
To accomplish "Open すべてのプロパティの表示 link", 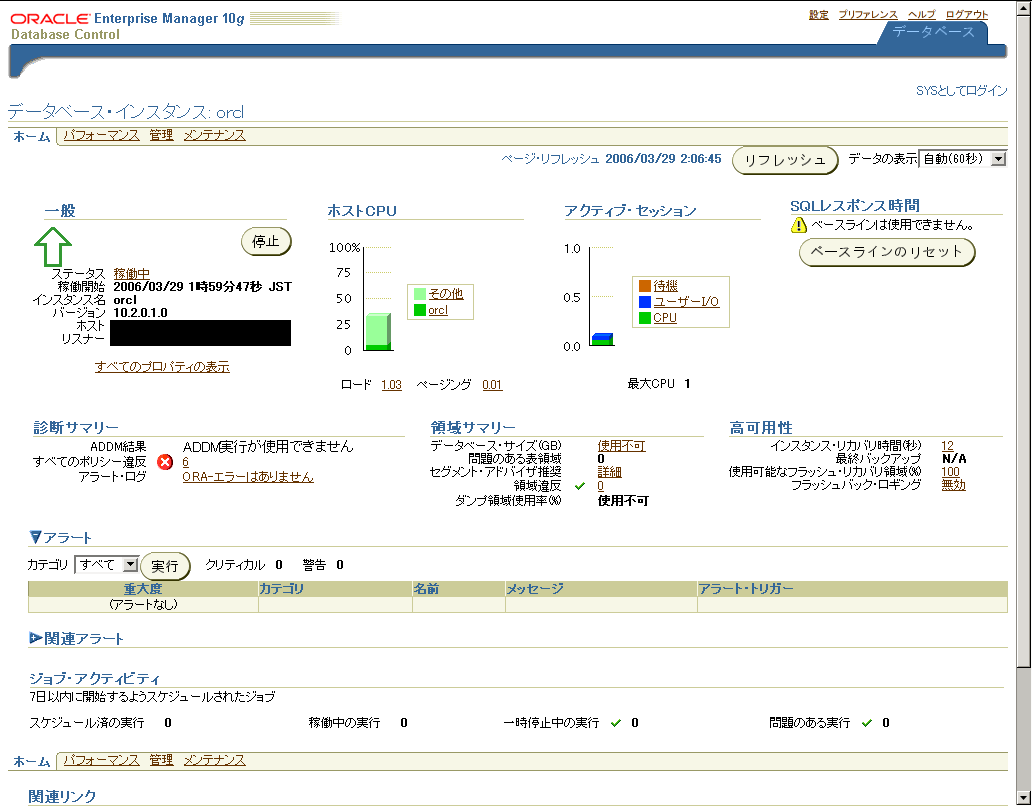I will pyautogui.click(x=162, y=366).
